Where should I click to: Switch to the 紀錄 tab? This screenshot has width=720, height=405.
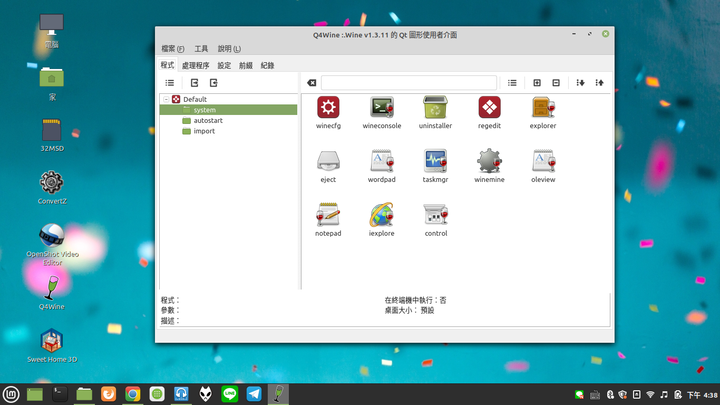click(267, 66)
